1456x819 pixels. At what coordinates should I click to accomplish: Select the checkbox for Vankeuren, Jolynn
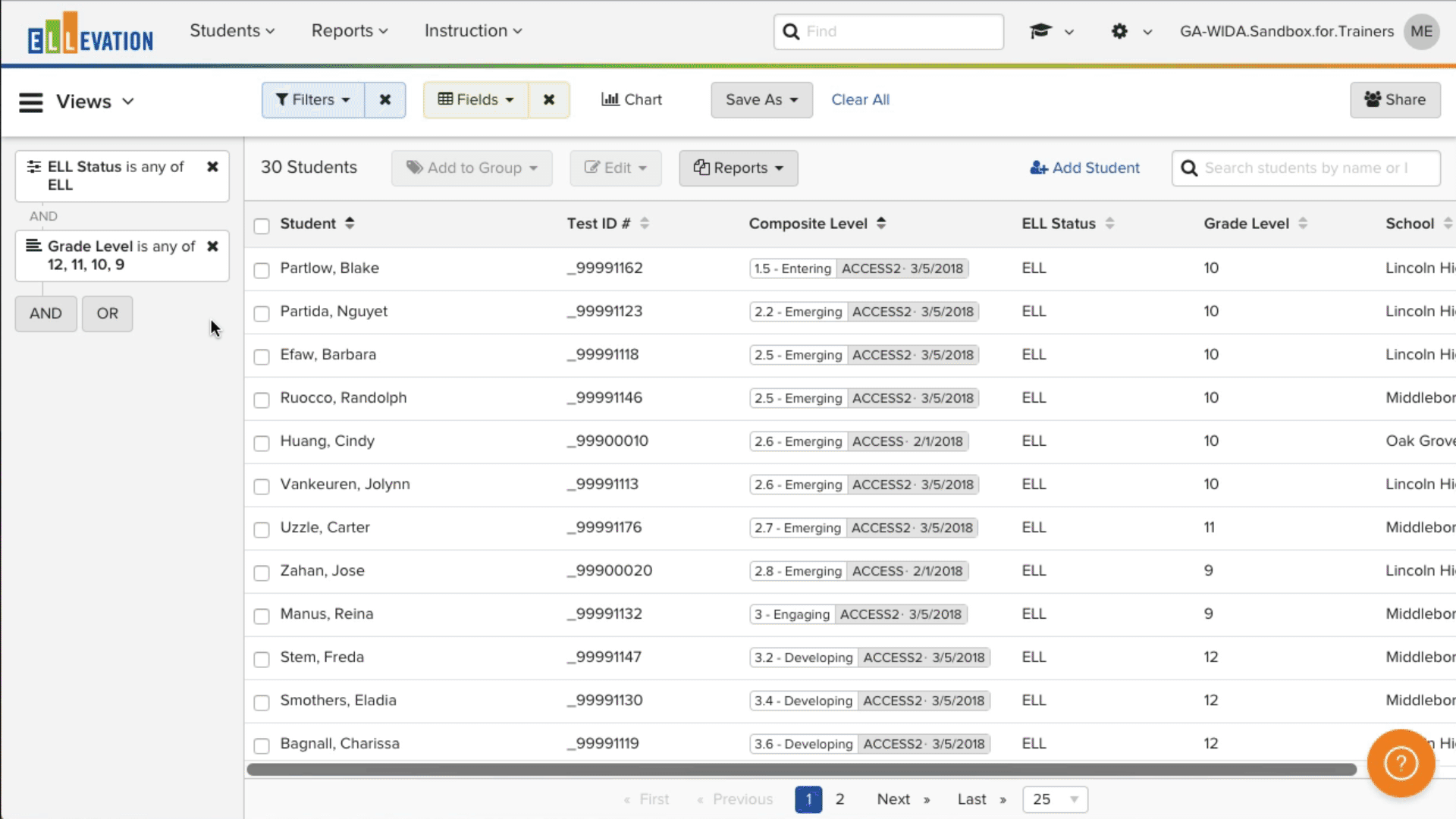262,486
